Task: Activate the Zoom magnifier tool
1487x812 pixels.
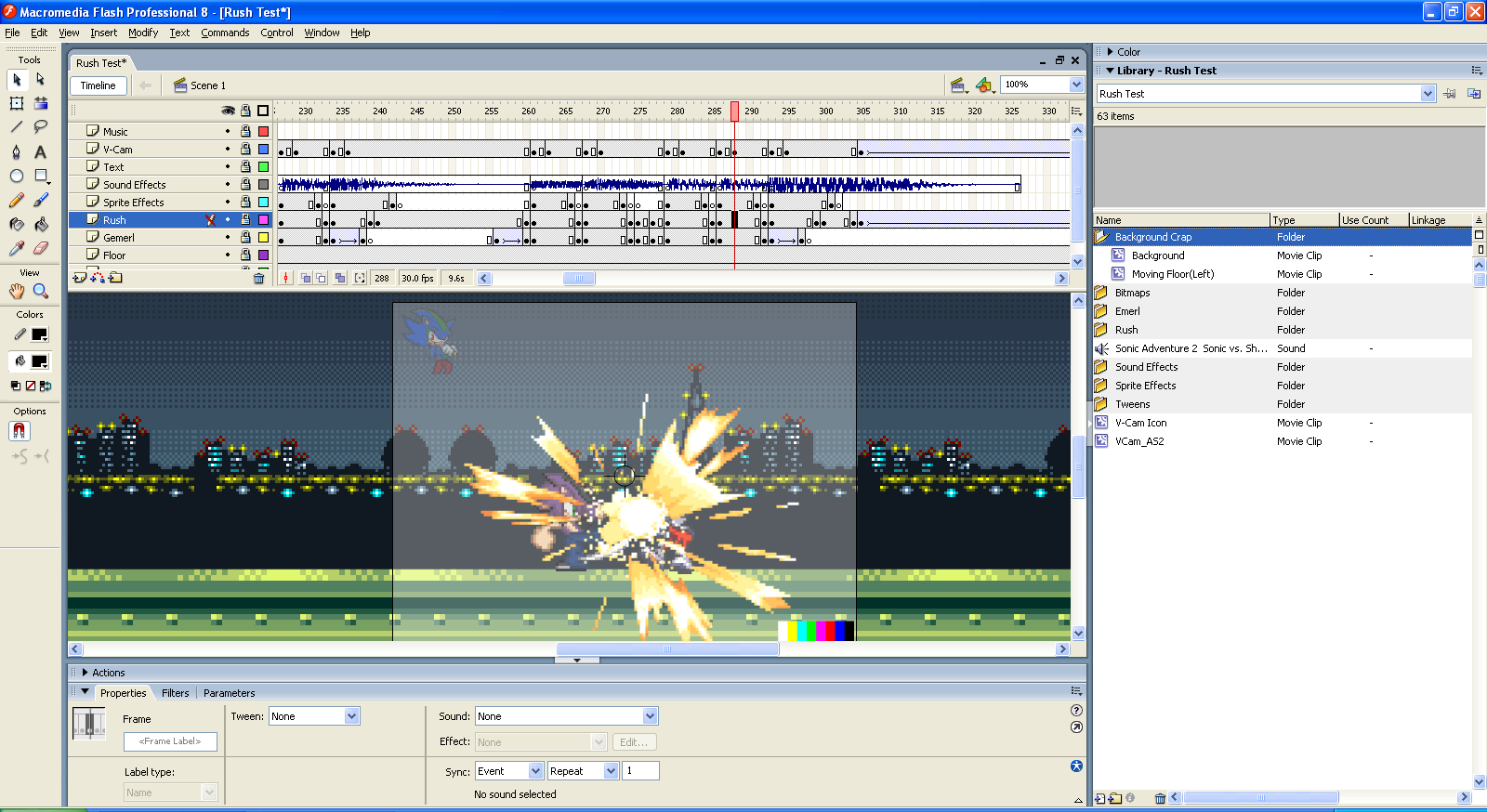Action: point(41,291)
